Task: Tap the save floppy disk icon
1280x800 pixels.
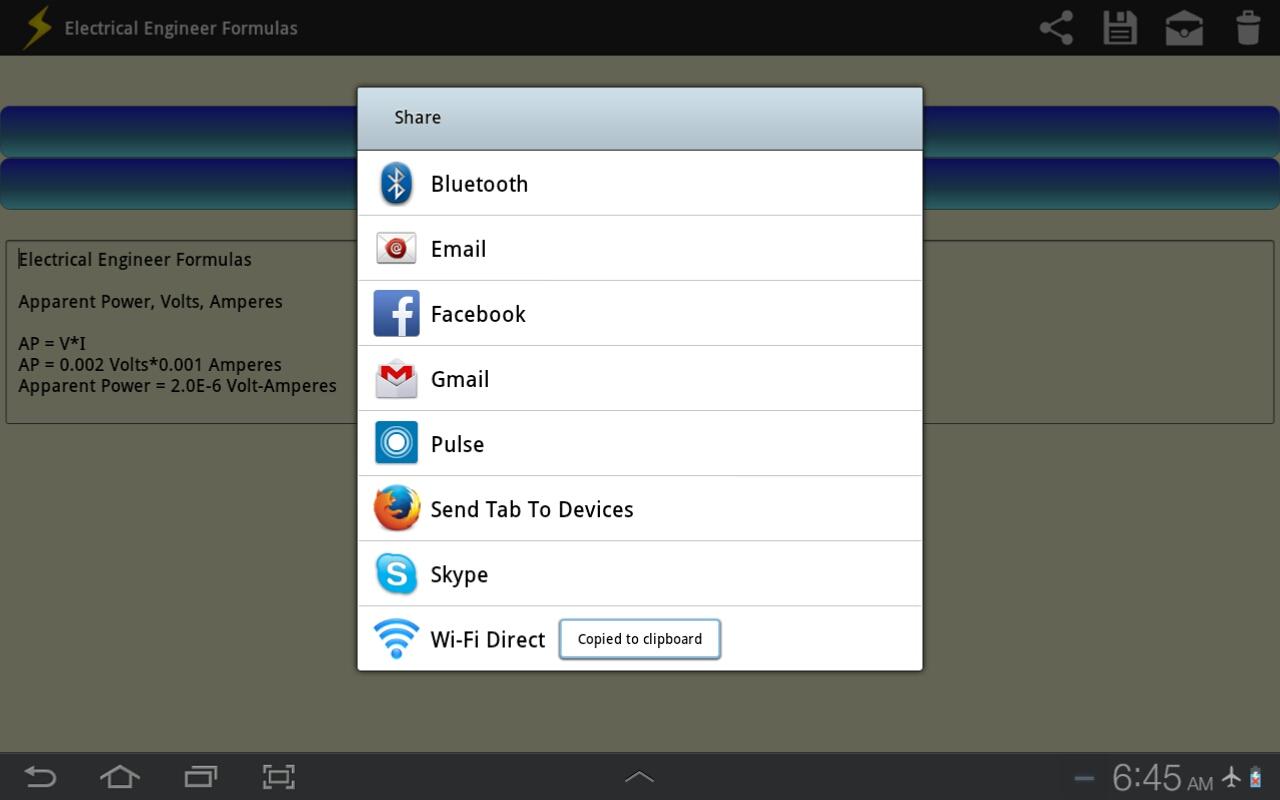Action: (x=1120, y=28)
